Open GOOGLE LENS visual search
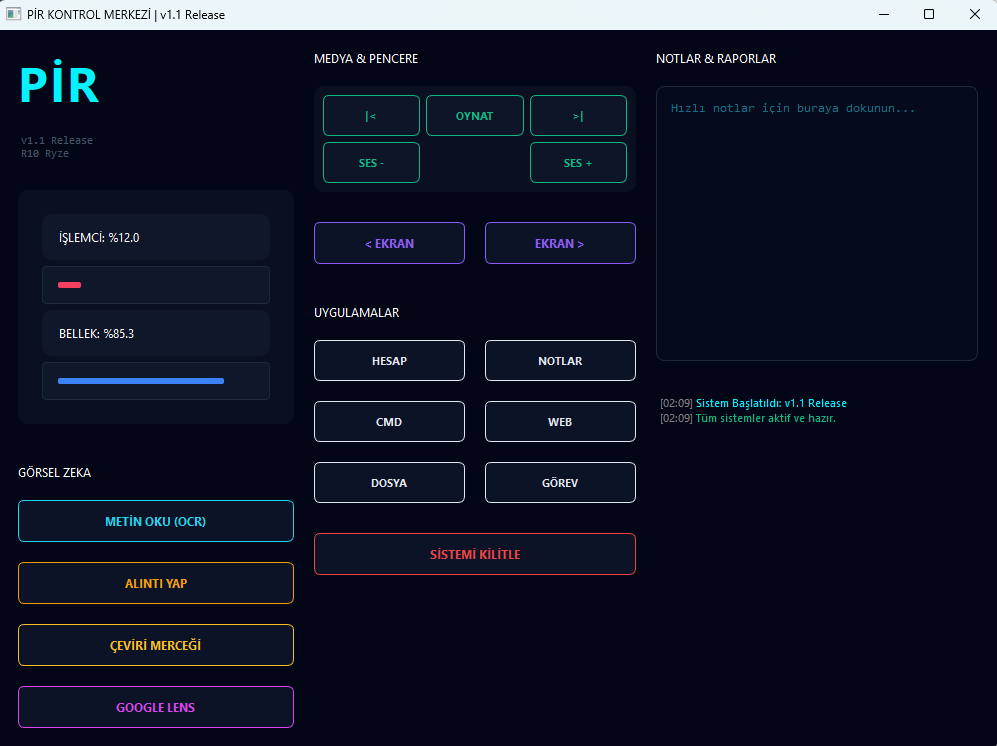Screen dimensions: 997x746 pyautogui.click(x=156, y=707)
